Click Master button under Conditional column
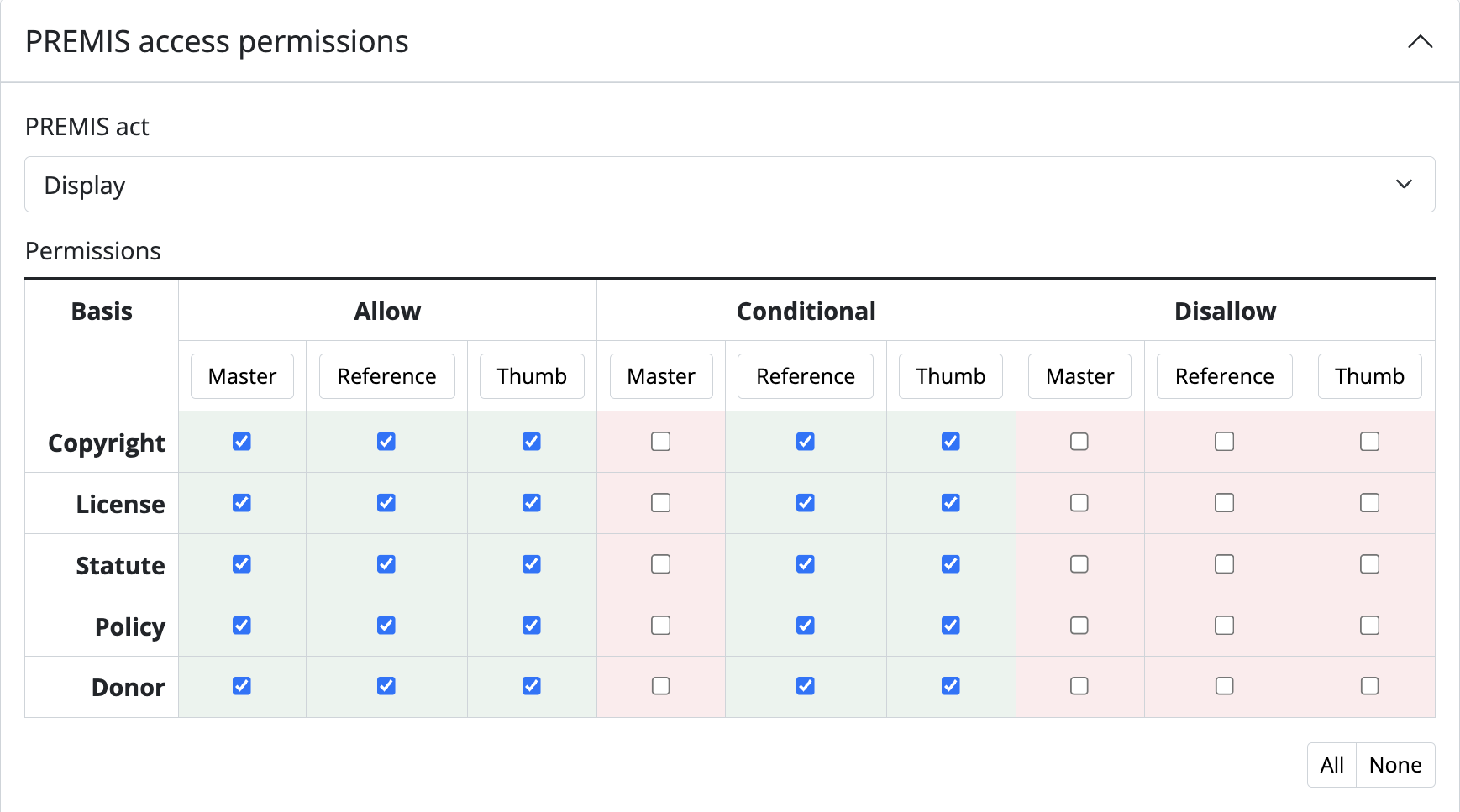1460x812 pixels. pyautogui.click(x=661, y=376)
